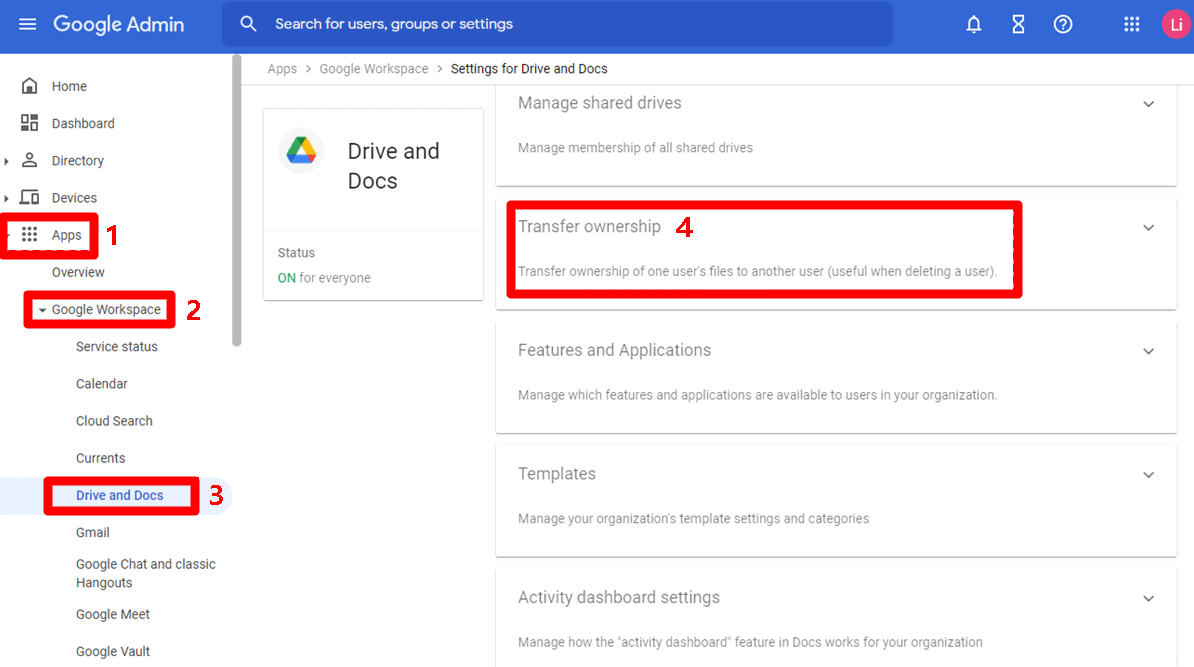
Task: Open Dashboard in sidebar
Action: point(83,123)
